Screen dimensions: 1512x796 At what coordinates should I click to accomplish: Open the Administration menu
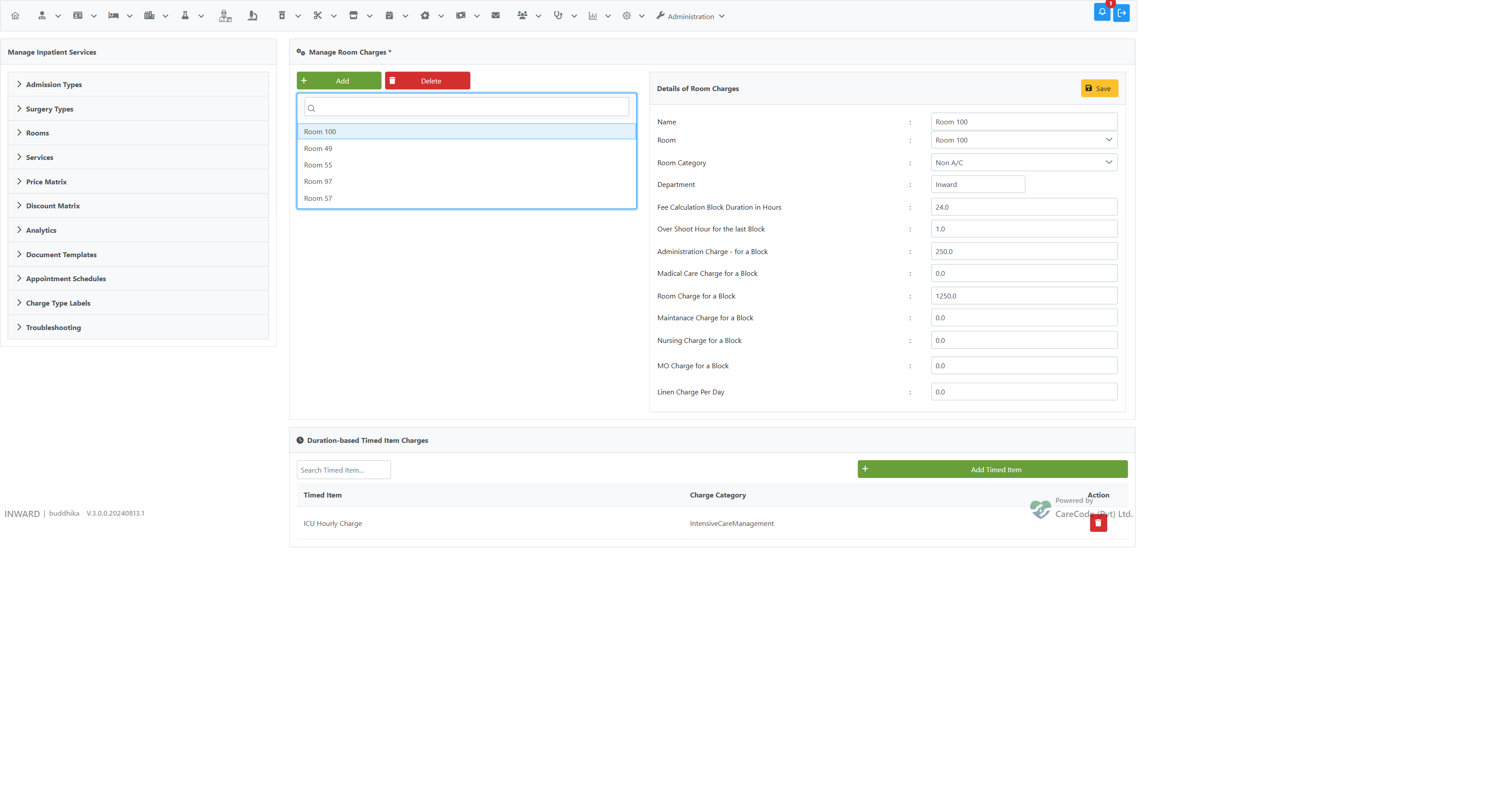690,16
